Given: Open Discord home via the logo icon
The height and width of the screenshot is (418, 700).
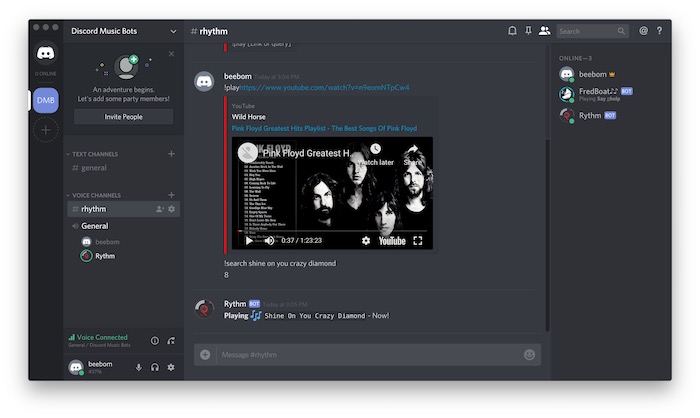Looking at the screenshot, I should point(46,54).
